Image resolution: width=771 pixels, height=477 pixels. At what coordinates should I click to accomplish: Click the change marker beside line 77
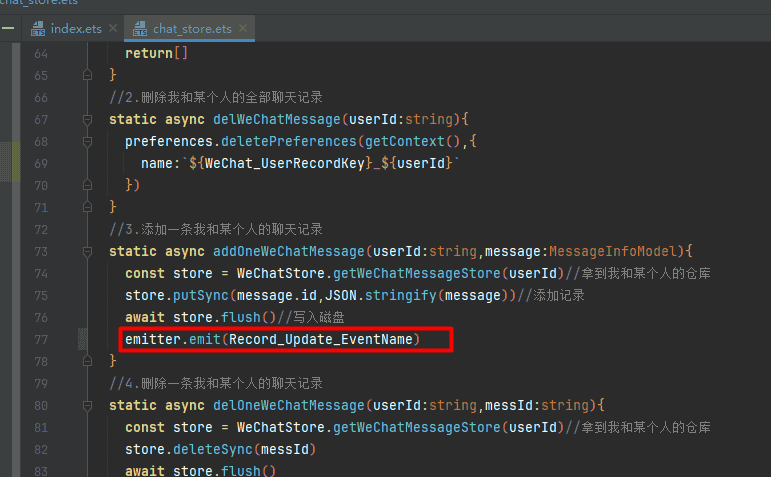pyautogui.click(x=83, y=339)
